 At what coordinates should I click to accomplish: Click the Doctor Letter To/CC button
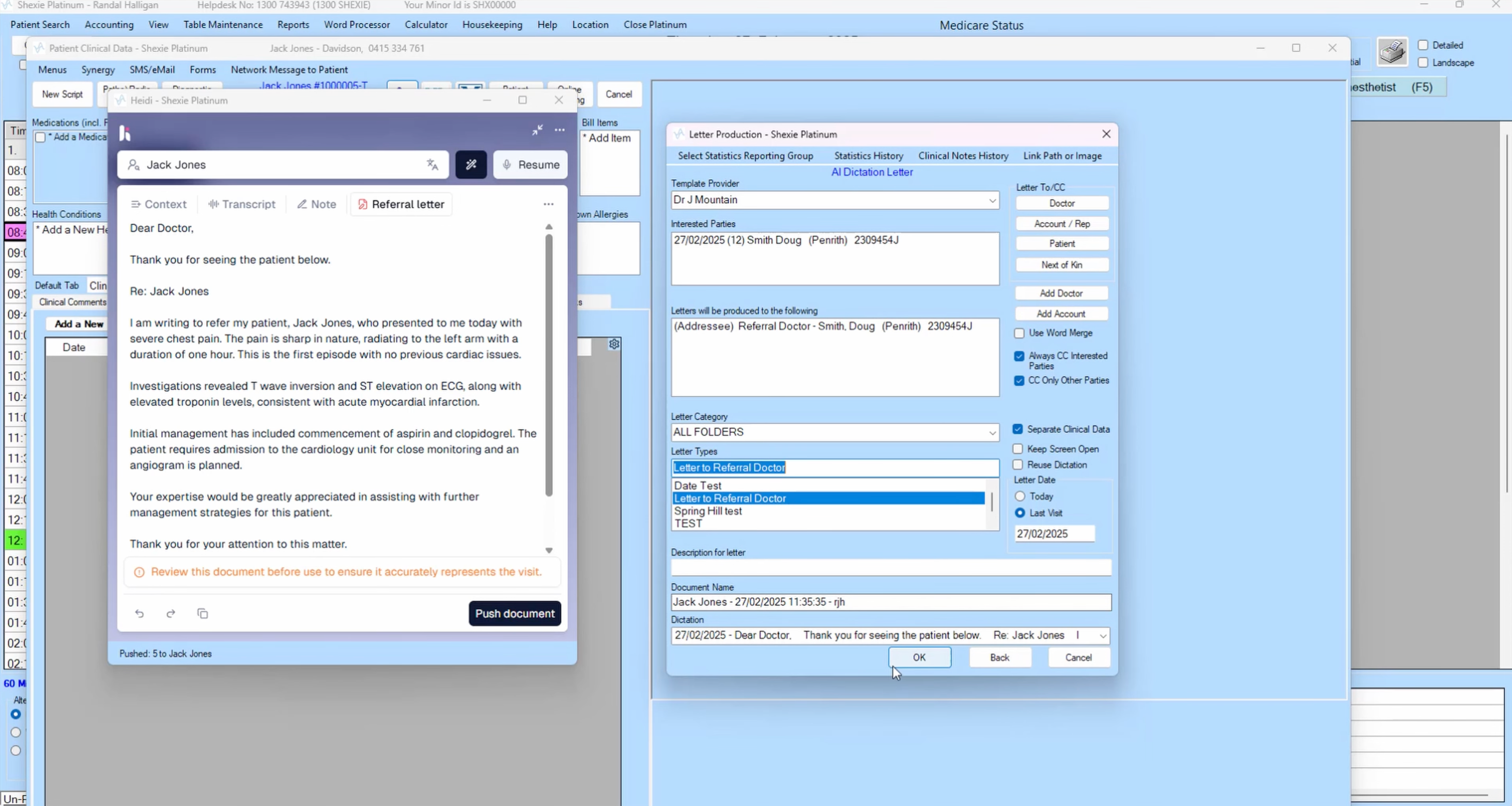click(1062, 203)
